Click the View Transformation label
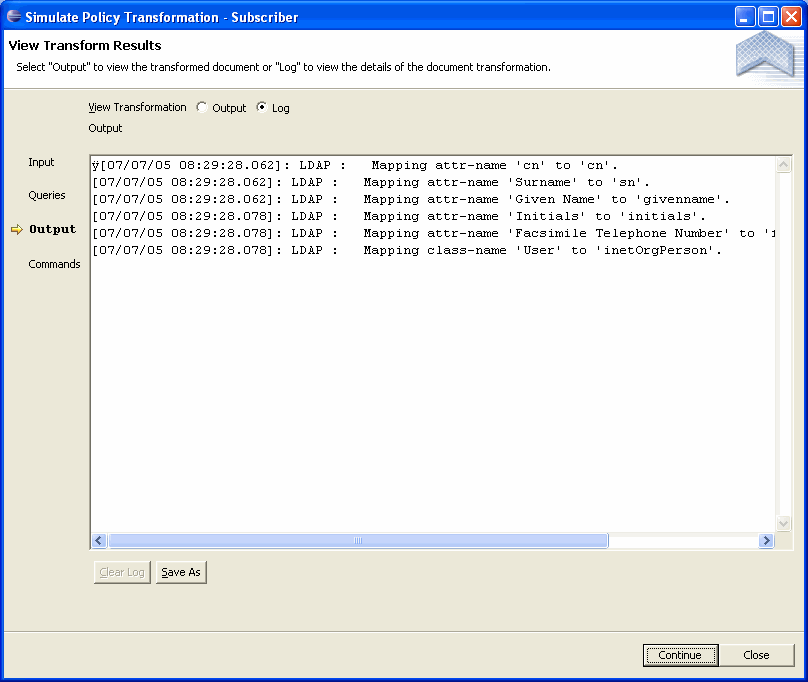 tap(137, 107)
